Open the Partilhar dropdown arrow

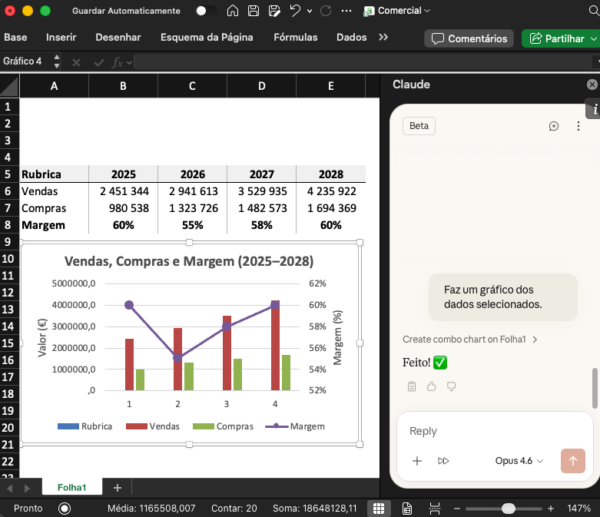click(x=591, y=38)
